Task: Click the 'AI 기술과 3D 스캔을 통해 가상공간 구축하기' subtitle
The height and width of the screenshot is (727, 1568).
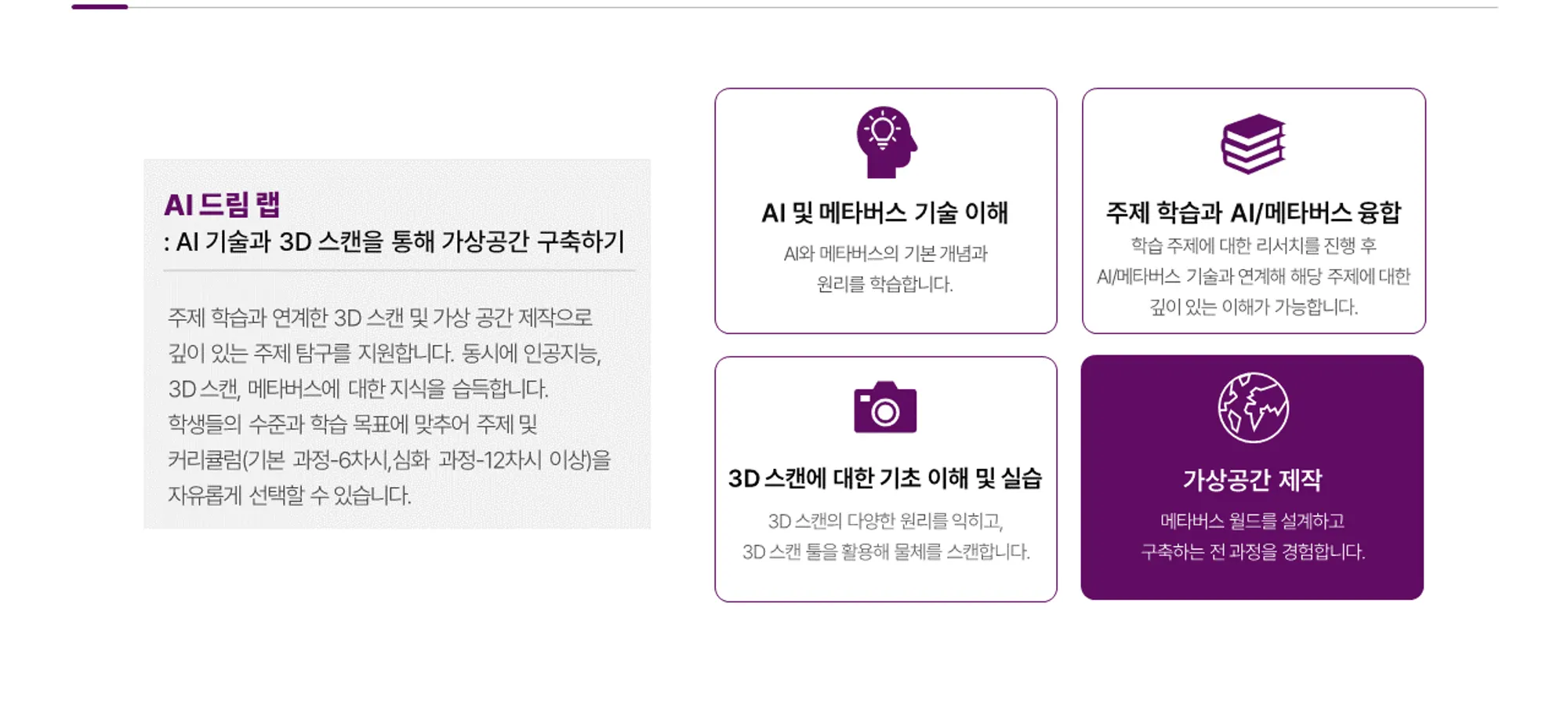Action: 400,242
